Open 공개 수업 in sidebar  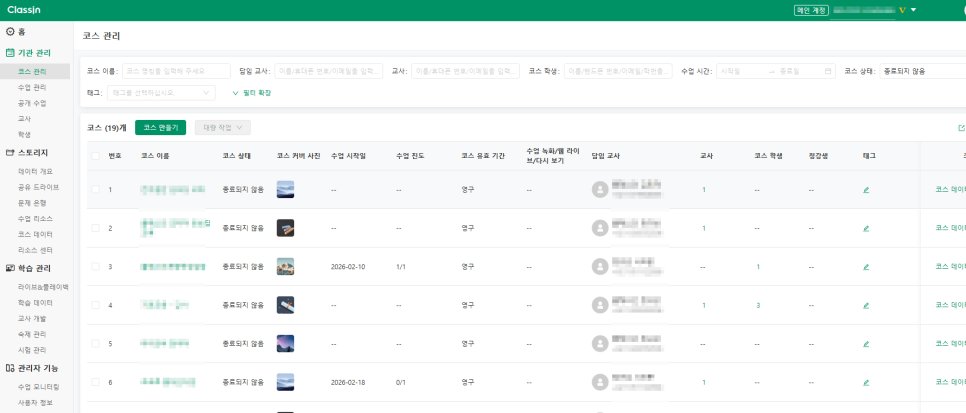point(32,103)
